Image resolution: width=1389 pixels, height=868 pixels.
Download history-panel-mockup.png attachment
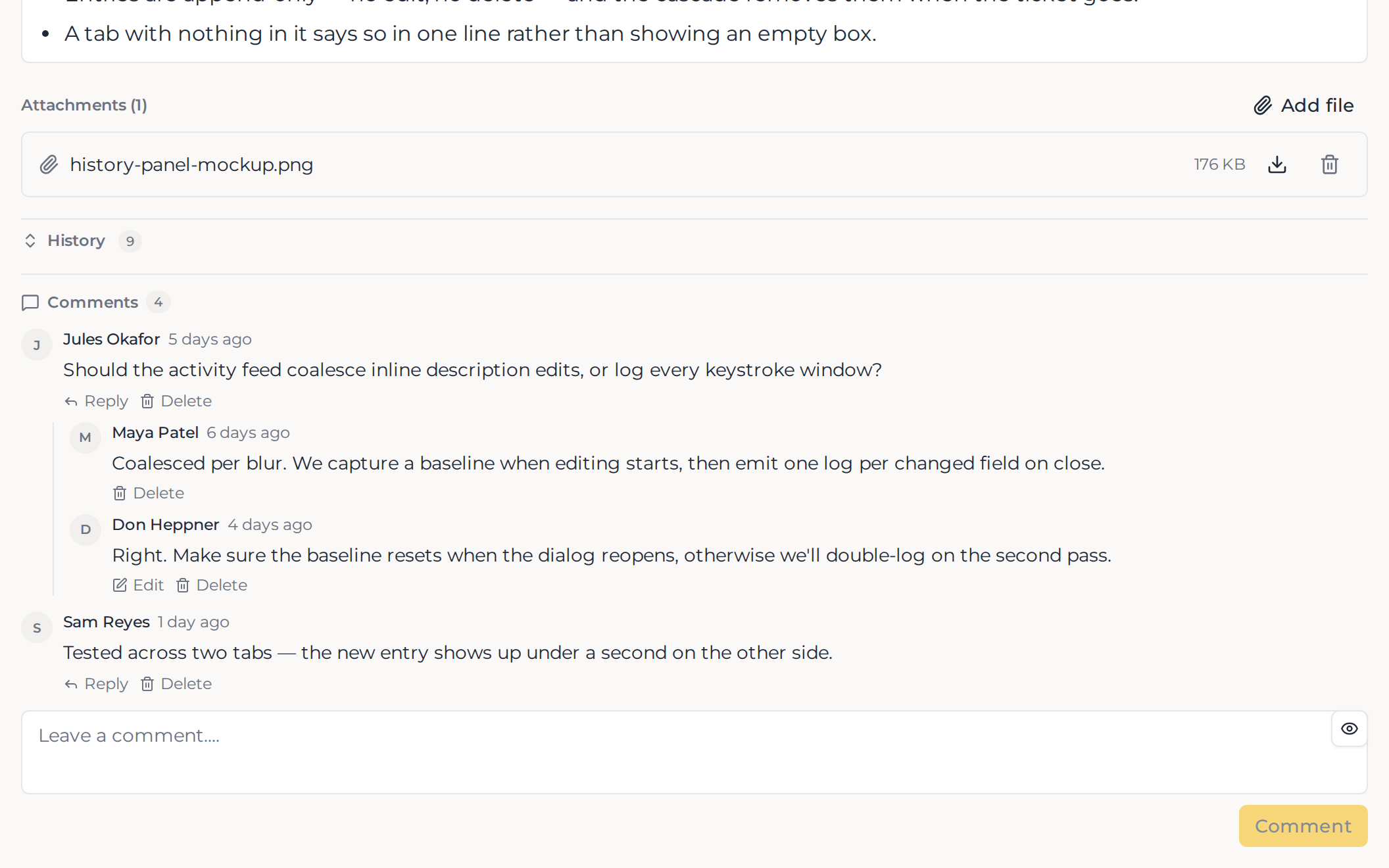(x=1277, y=164)
